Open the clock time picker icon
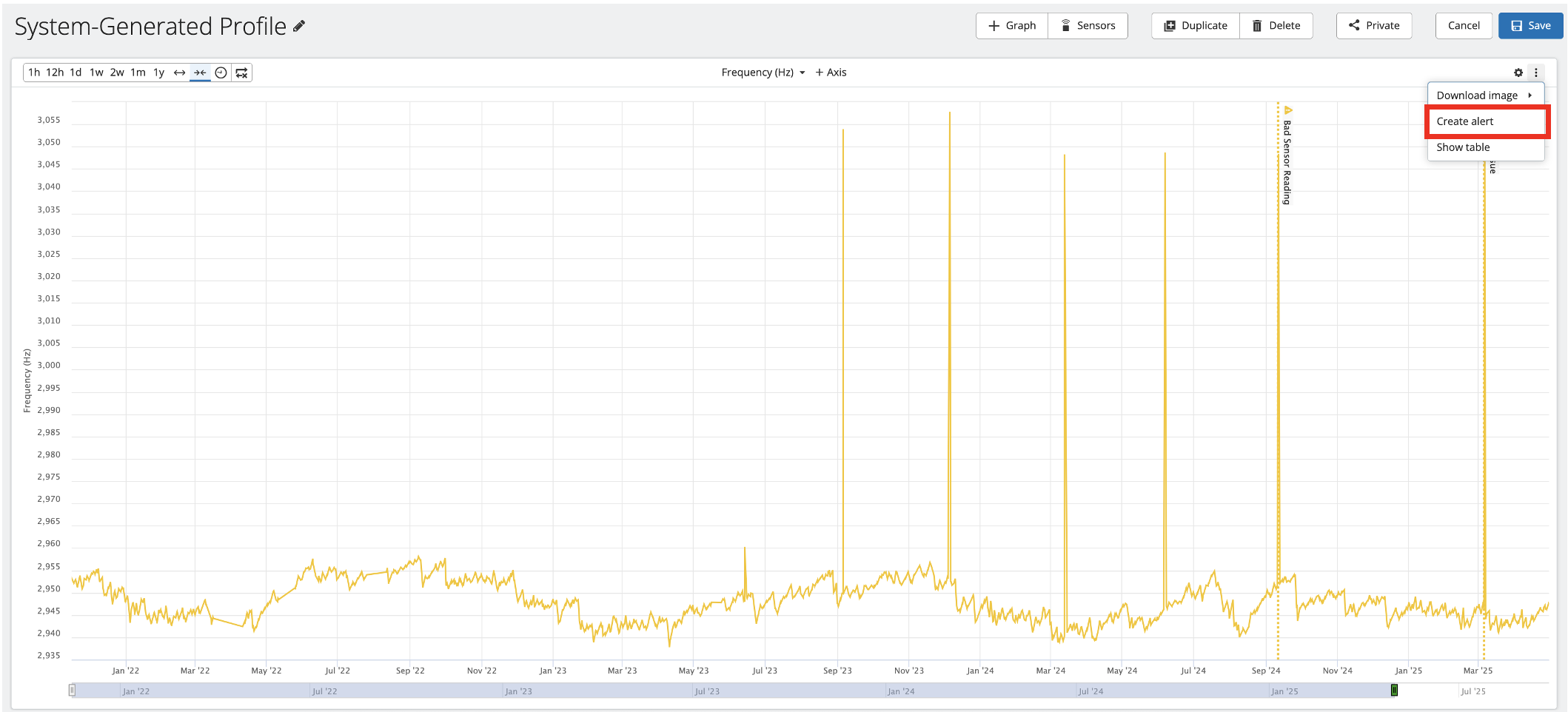 pyautogui.click(x=221, y=73)
